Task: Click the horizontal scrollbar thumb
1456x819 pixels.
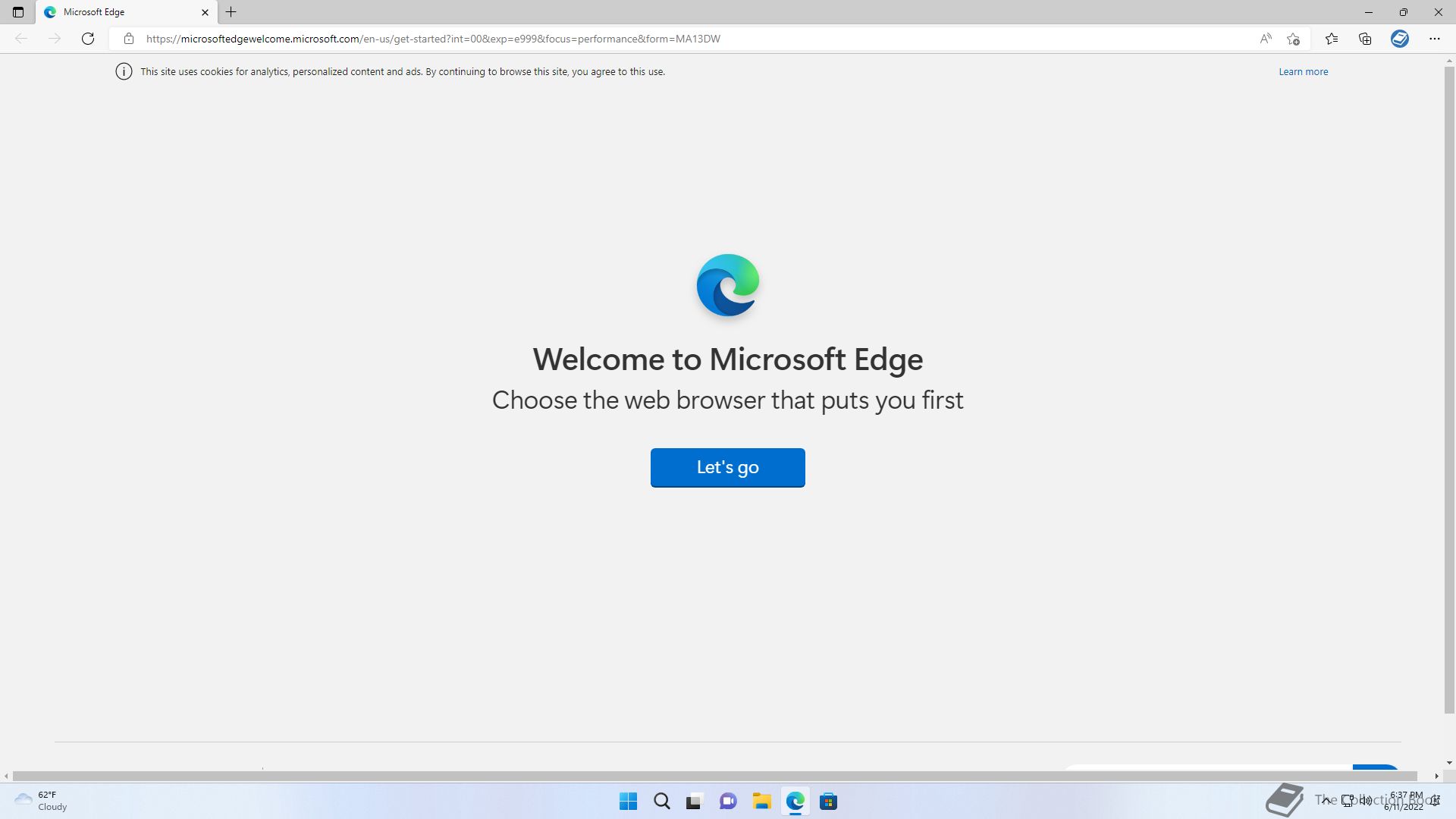Action: (715, 776)
